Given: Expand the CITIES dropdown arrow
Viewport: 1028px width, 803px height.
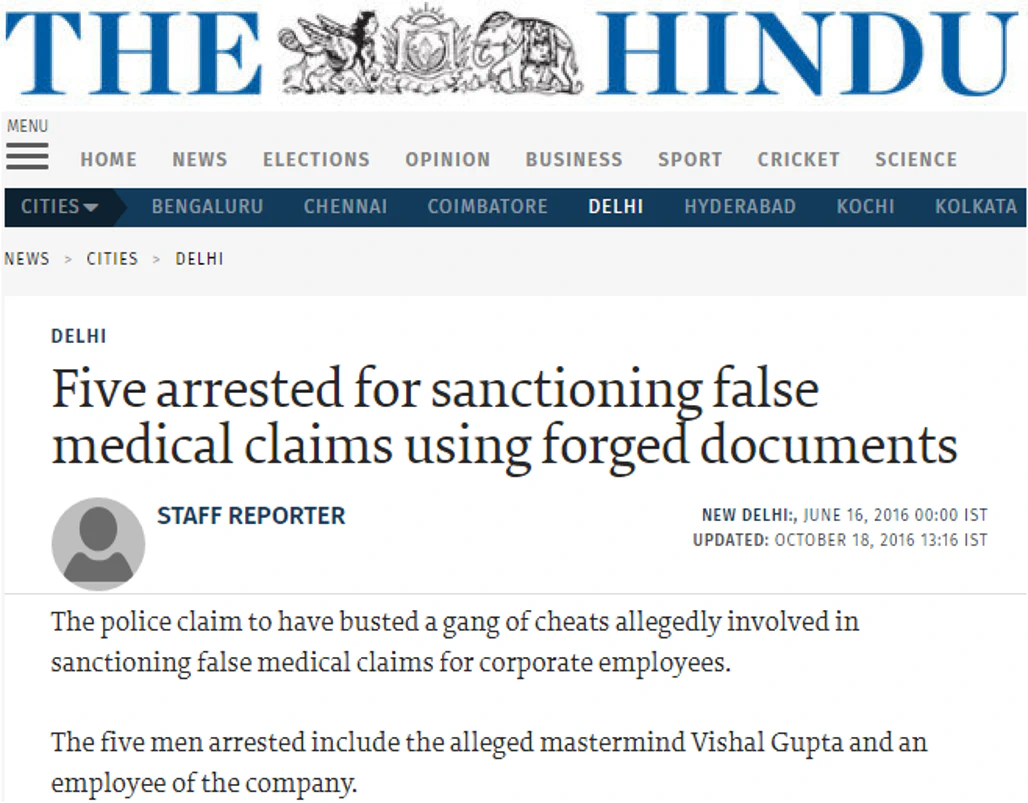Looking at the screenshot, I should pyautogui.click(x=90, y=206).
